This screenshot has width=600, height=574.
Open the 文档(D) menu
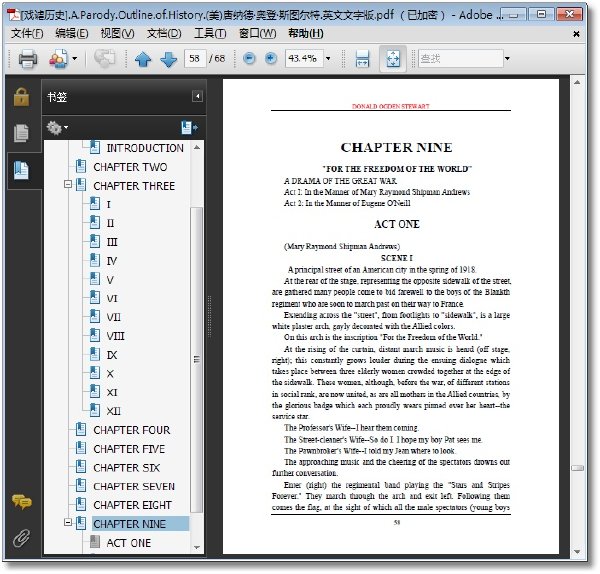(x=164, y=34)
